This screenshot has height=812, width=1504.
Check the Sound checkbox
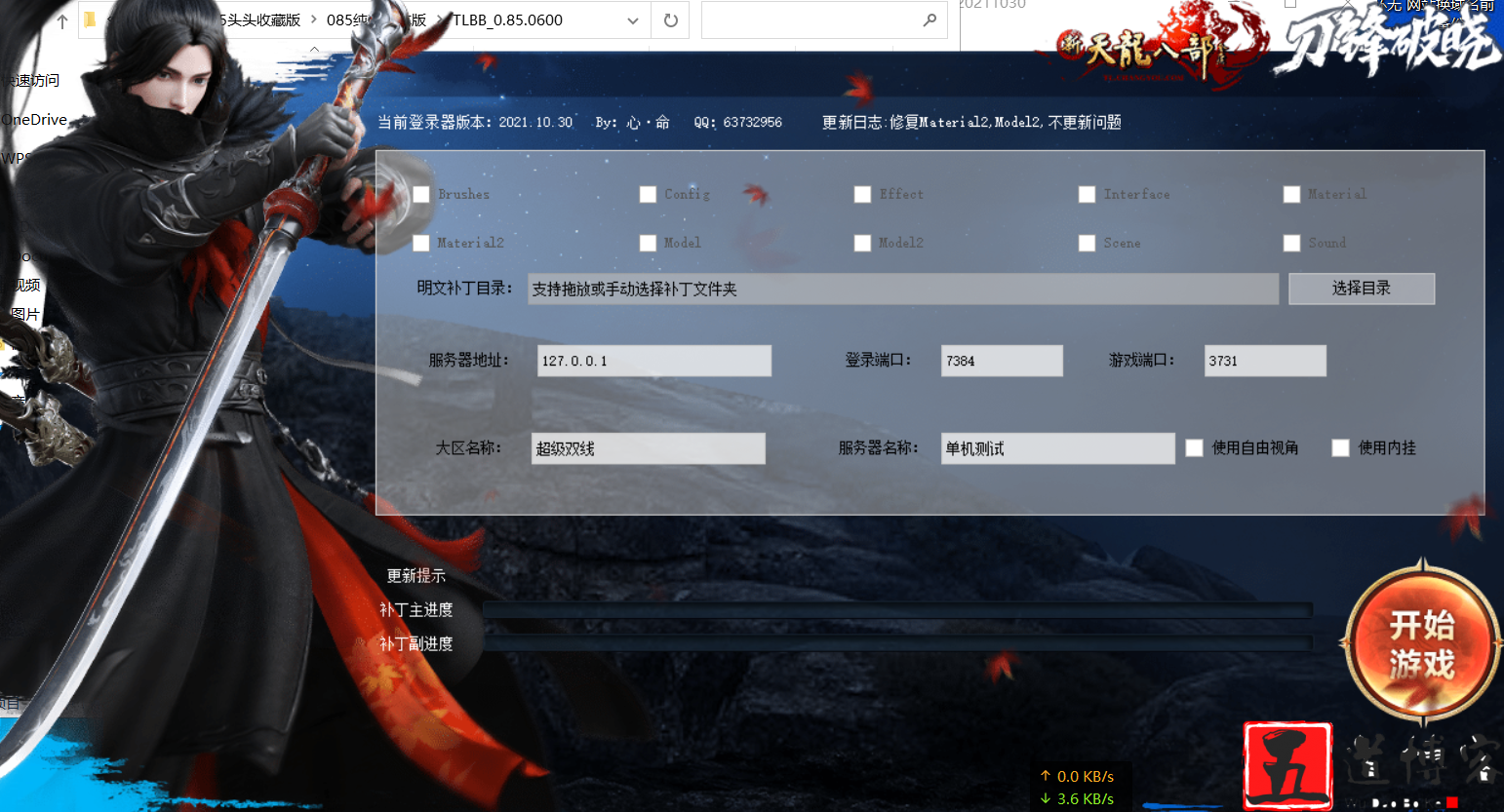pyautogui.click(x=1291, y=243)
